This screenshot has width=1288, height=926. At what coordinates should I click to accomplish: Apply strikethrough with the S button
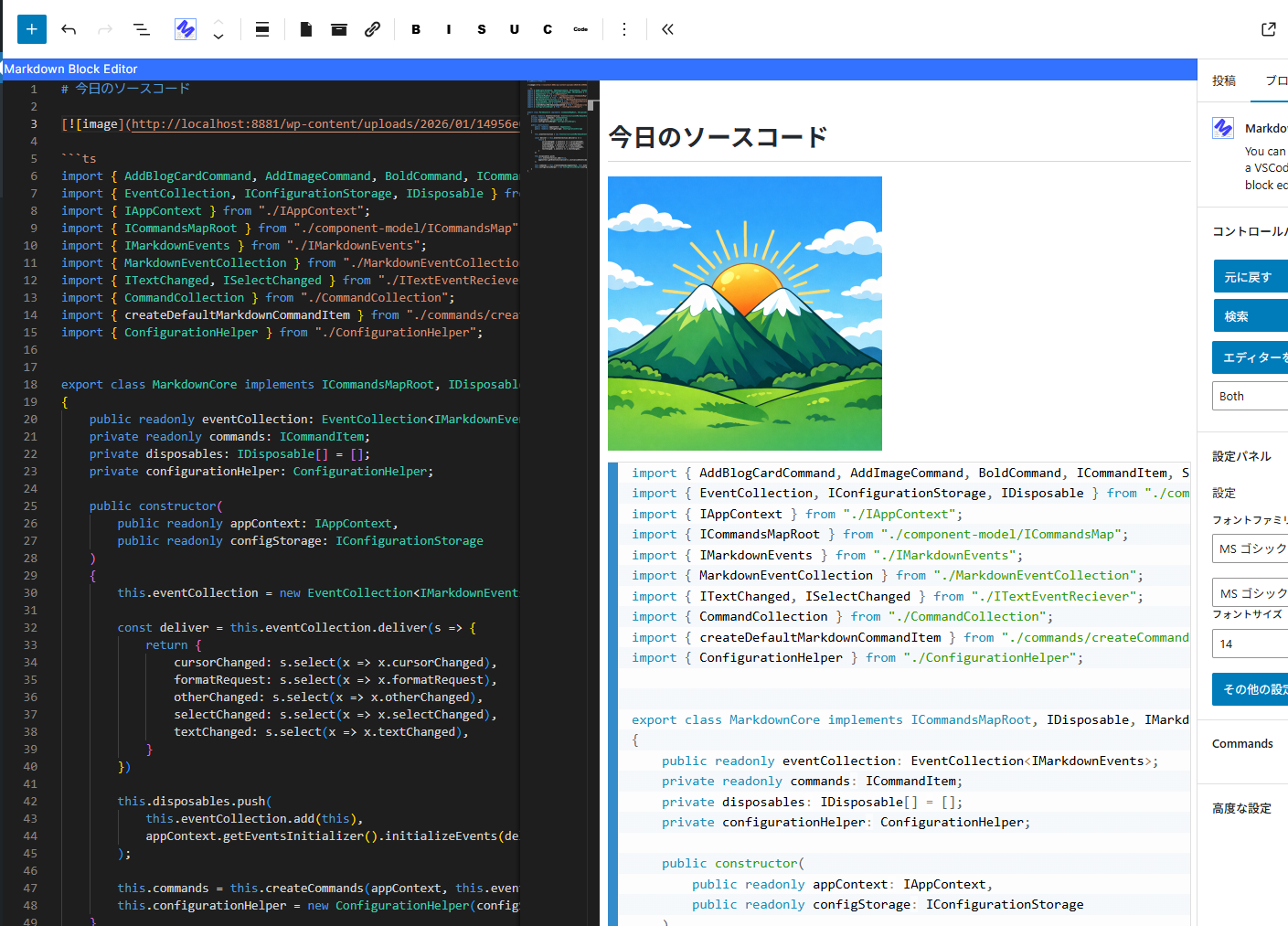click(x=482, y=29)
